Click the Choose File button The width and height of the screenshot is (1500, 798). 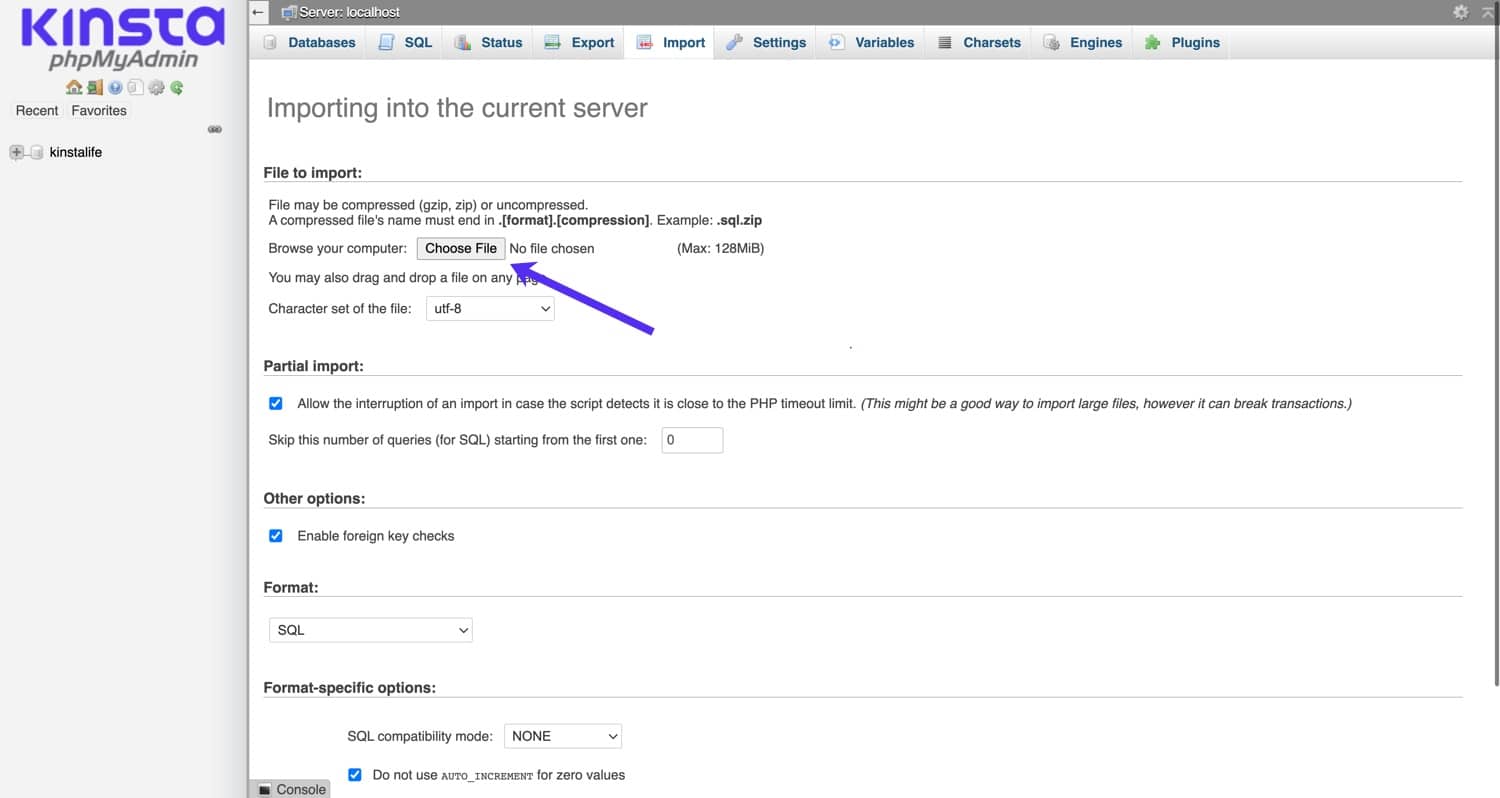coord(460,248)
